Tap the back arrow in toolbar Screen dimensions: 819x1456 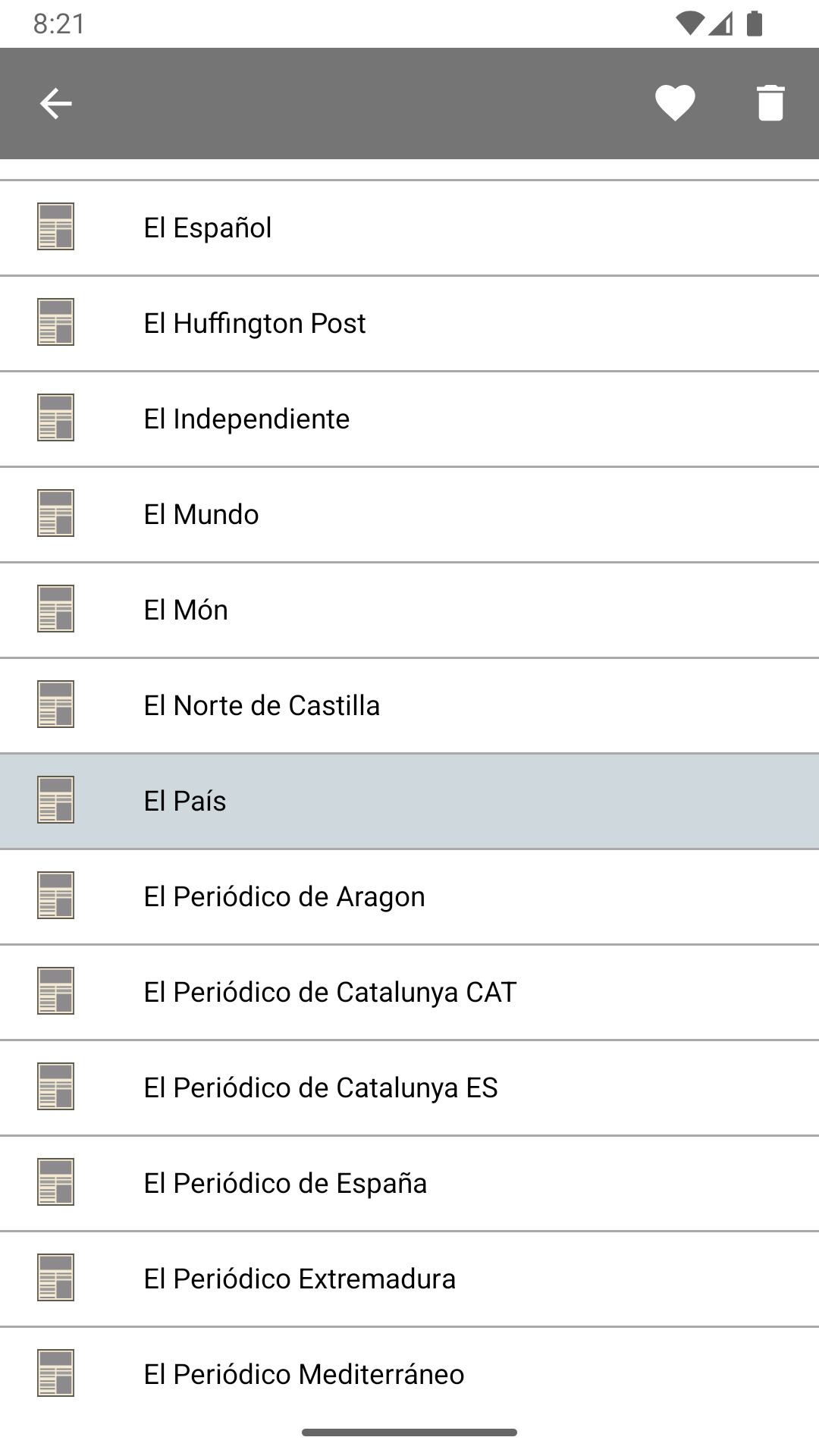point(55,103)
